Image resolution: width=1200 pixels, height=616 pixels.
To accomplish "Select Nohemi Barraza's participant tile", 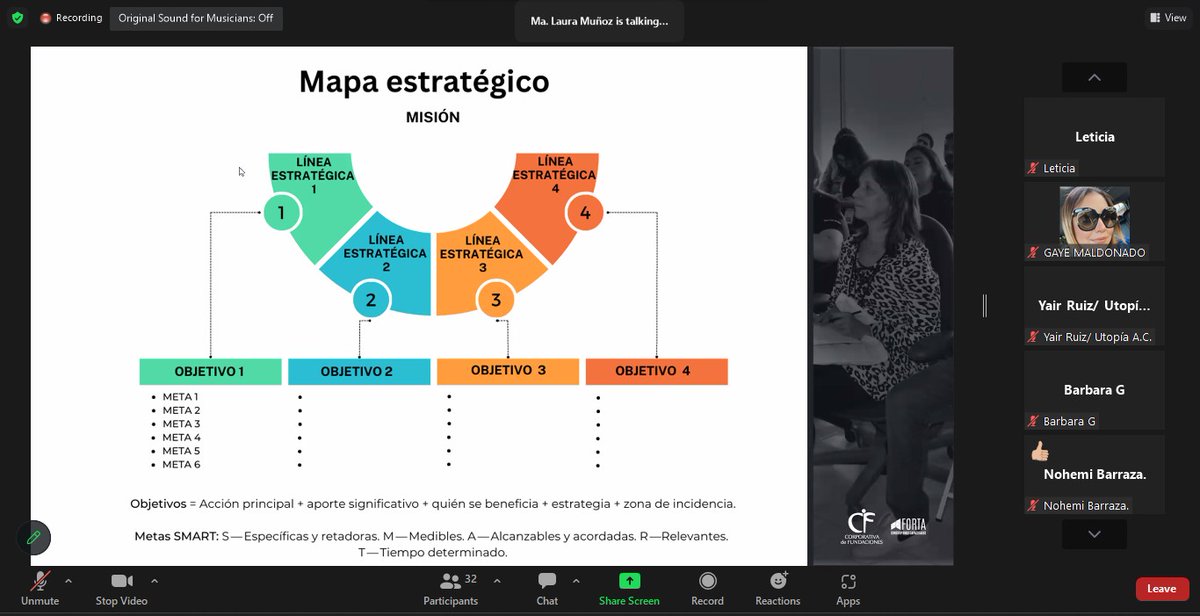I will tap(1094, 474).
